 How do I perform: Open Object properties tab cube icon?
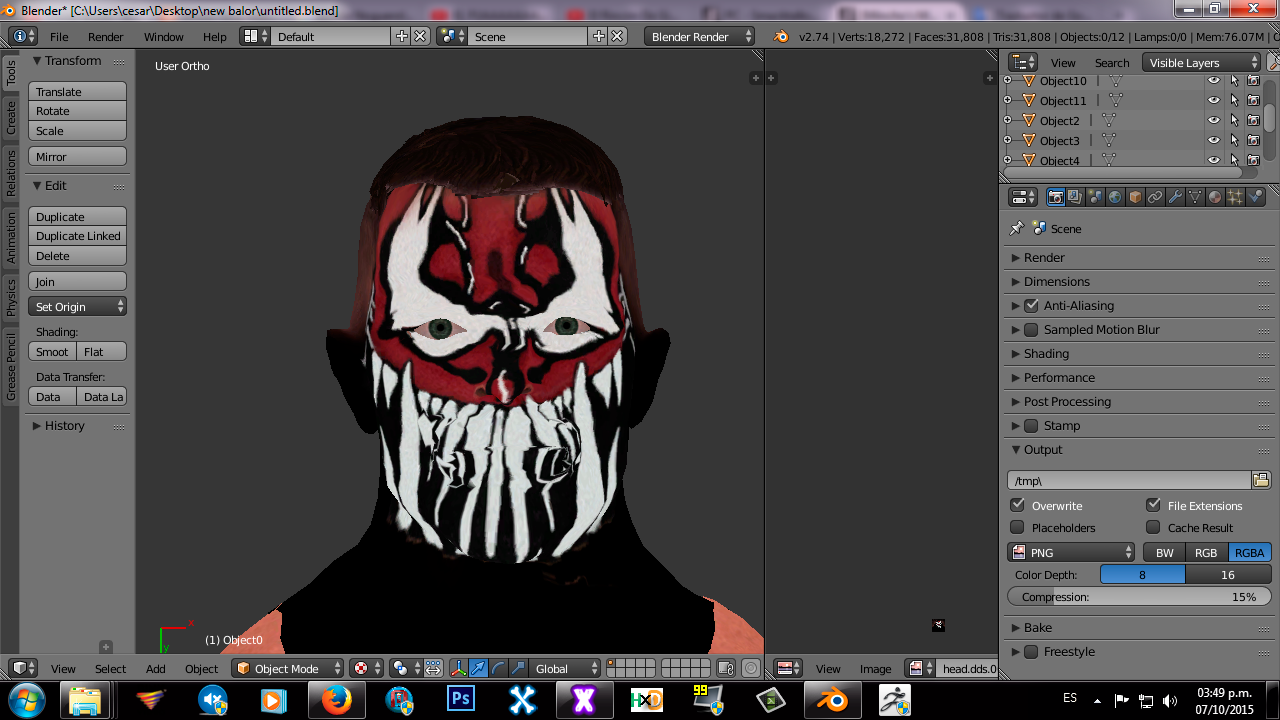click(x=1135, y=197)
